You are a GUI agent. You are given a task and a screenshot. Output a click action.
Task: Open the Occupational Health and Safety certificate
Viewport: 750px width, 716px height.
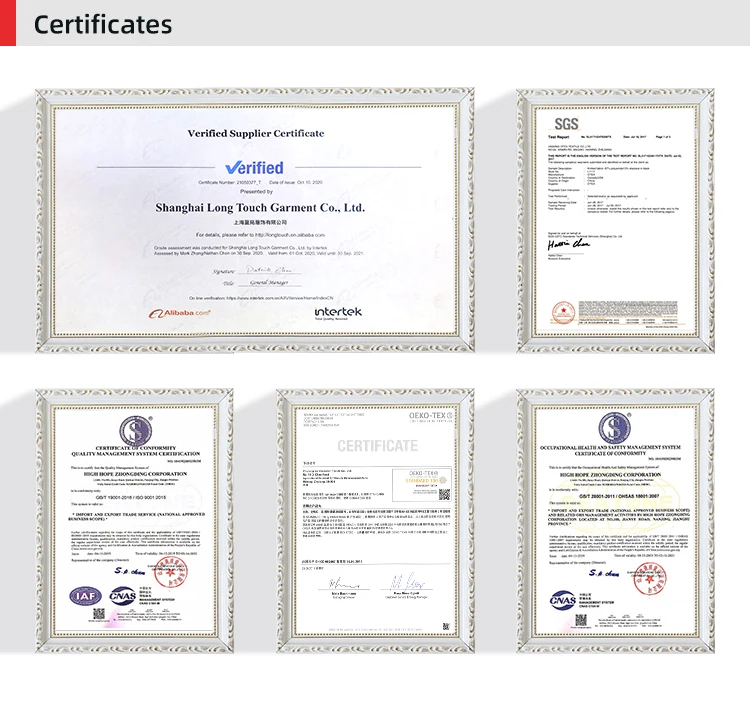click(615, 521)
